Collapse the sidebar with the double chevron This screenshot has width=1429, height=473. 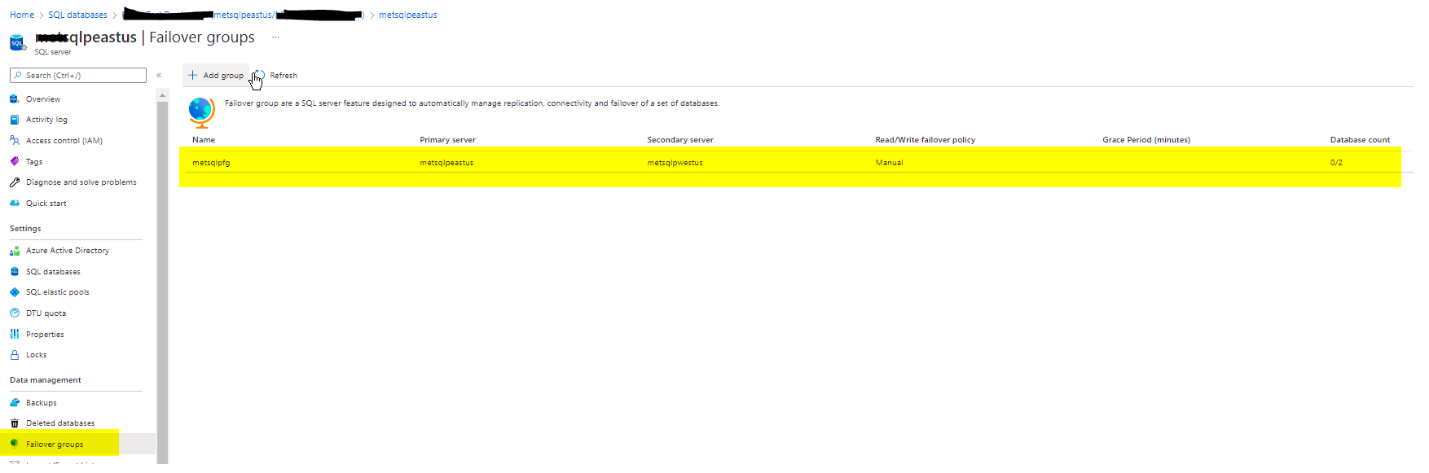tap(158, 75)
